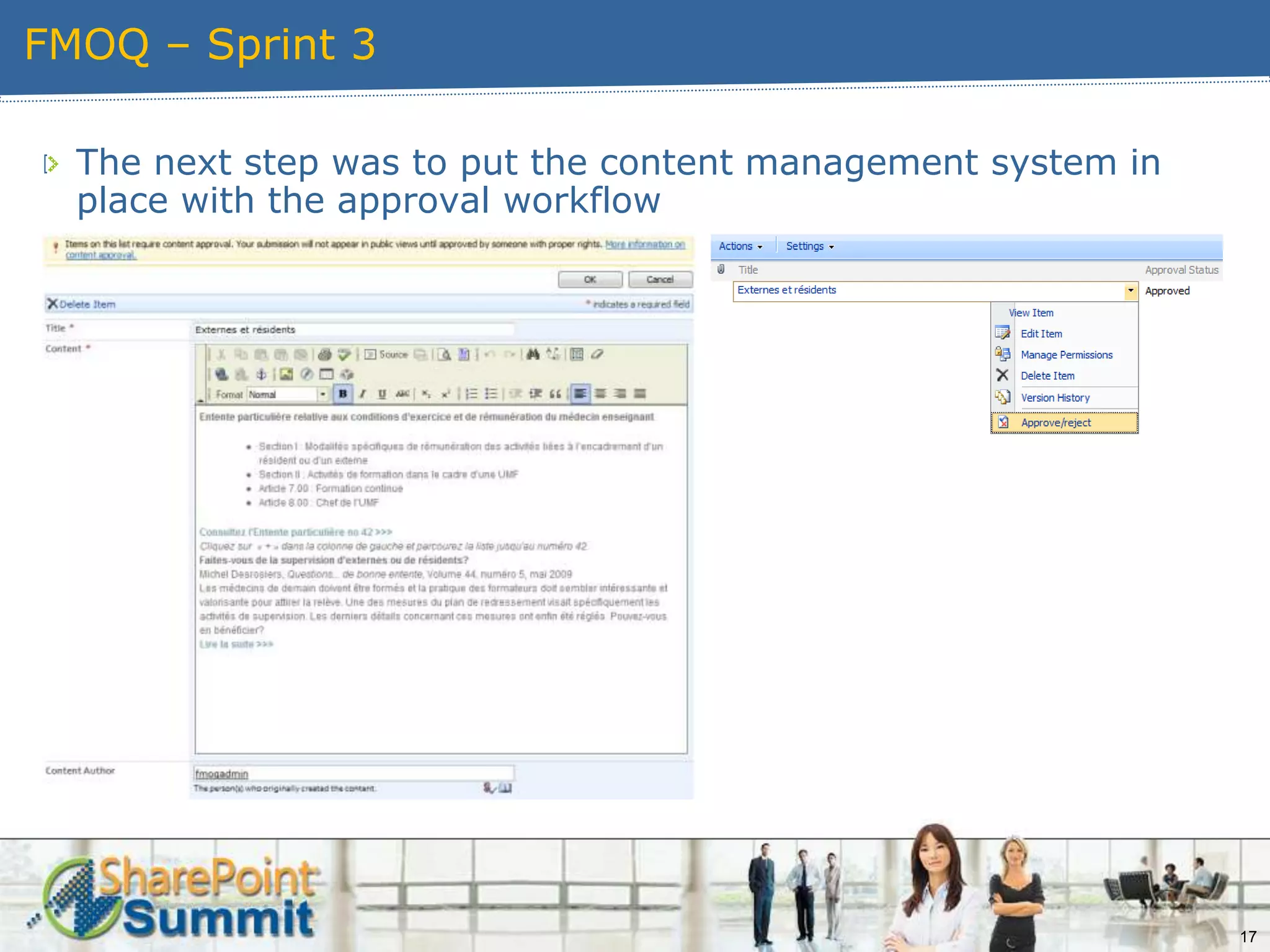
Task: Click the Paste icon in editor toolbar
Action: [x=261, y=355]
